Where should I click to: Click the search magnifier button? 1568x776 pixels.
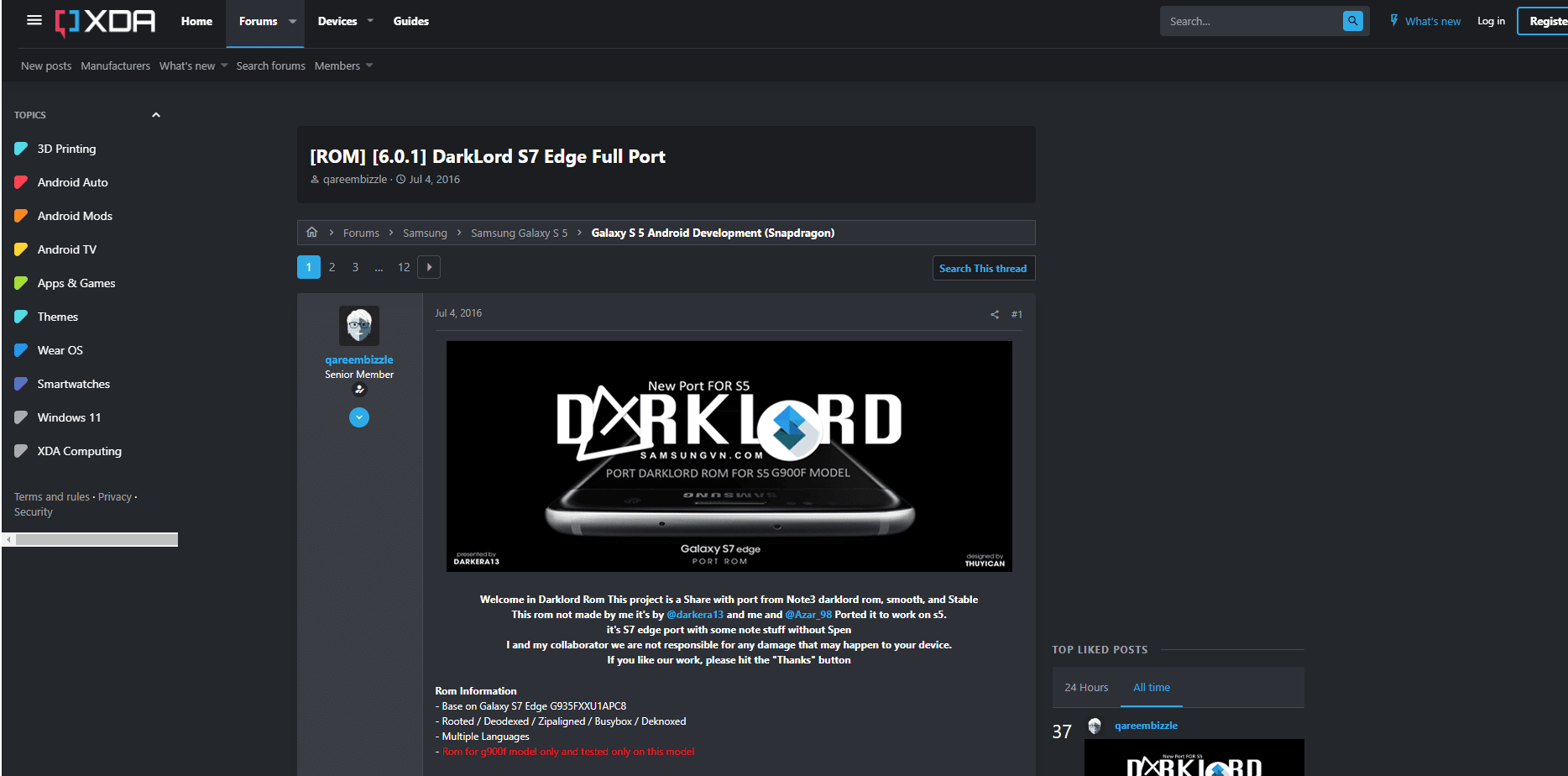click(x=1352, y=21)
